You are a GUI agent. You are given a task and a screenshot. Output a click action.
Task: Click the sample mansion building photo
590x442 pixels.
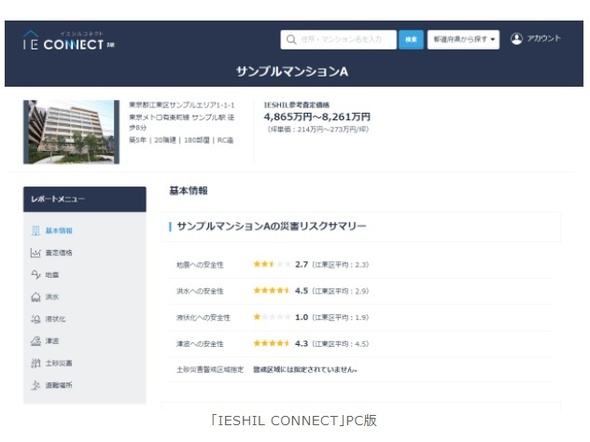pos(71,132)
